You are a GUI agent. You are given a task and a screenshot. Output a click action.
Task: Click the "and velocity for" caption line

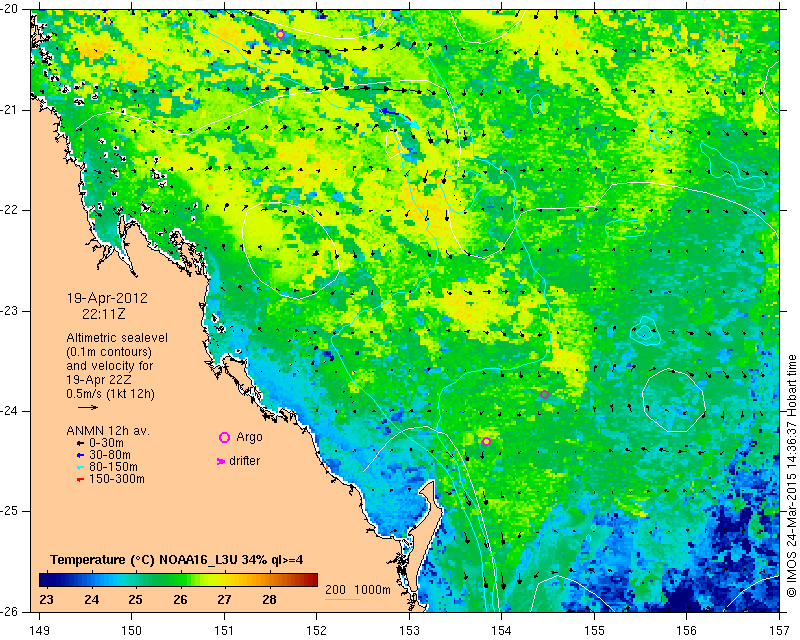click(110, 366)
